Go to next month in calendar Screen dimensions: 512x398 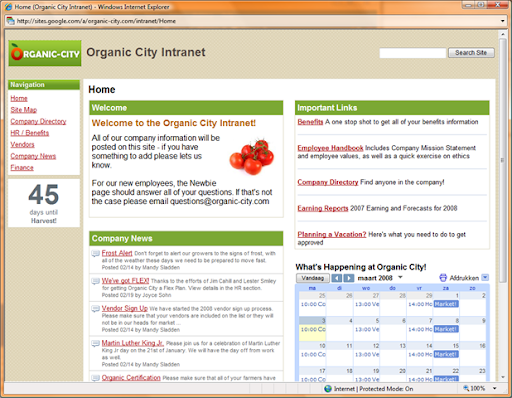[349, 278]
